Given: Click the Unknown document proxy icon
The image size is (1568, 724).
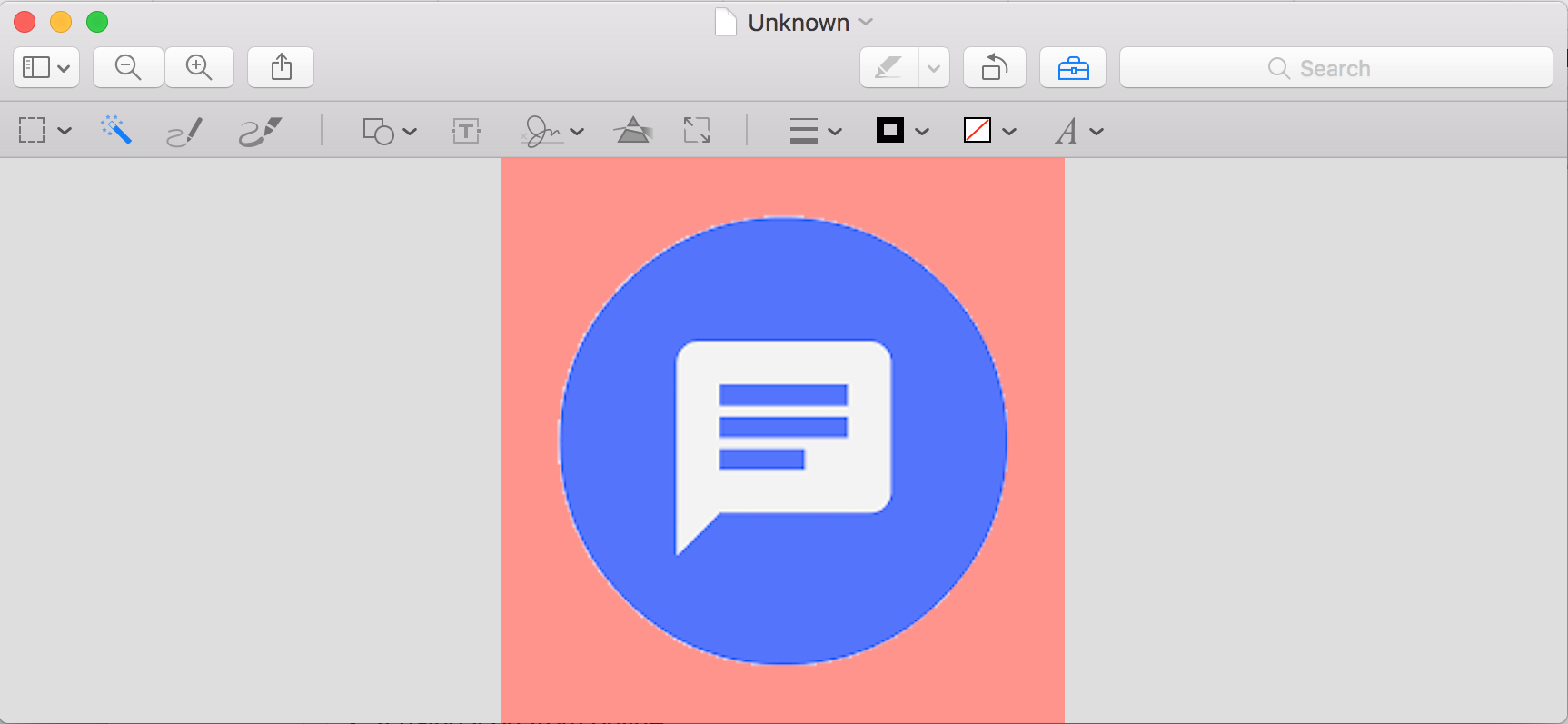Looking at the screenshot, I should click(725, 22).
